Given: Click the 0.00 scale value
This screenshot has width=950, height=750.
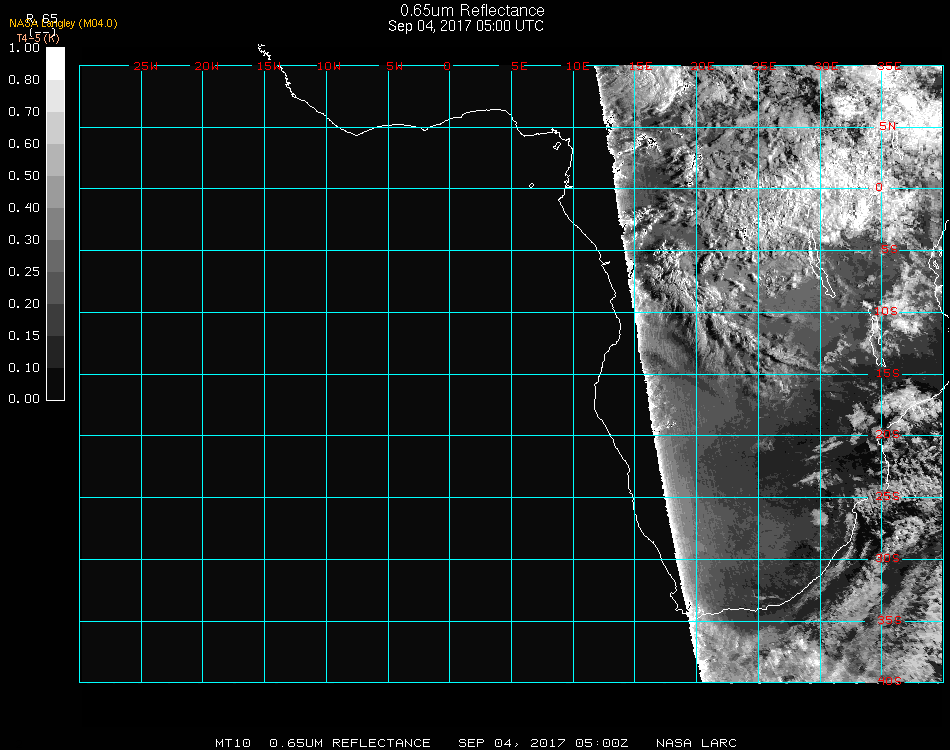Looking at the screenshot, I should tap(24, 399).
